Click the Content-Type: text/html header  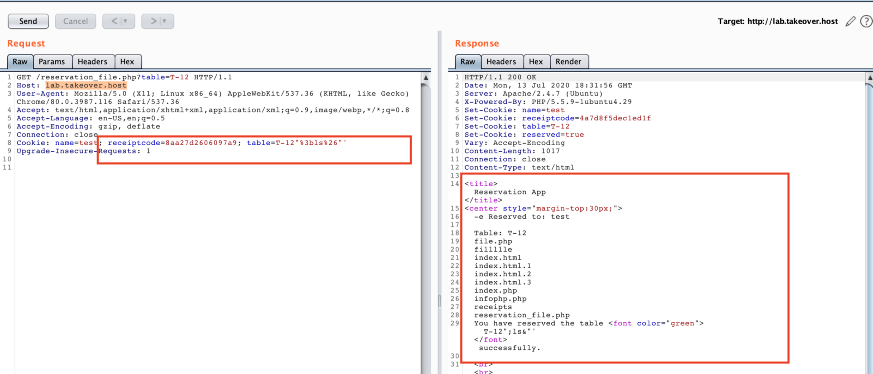519,167
